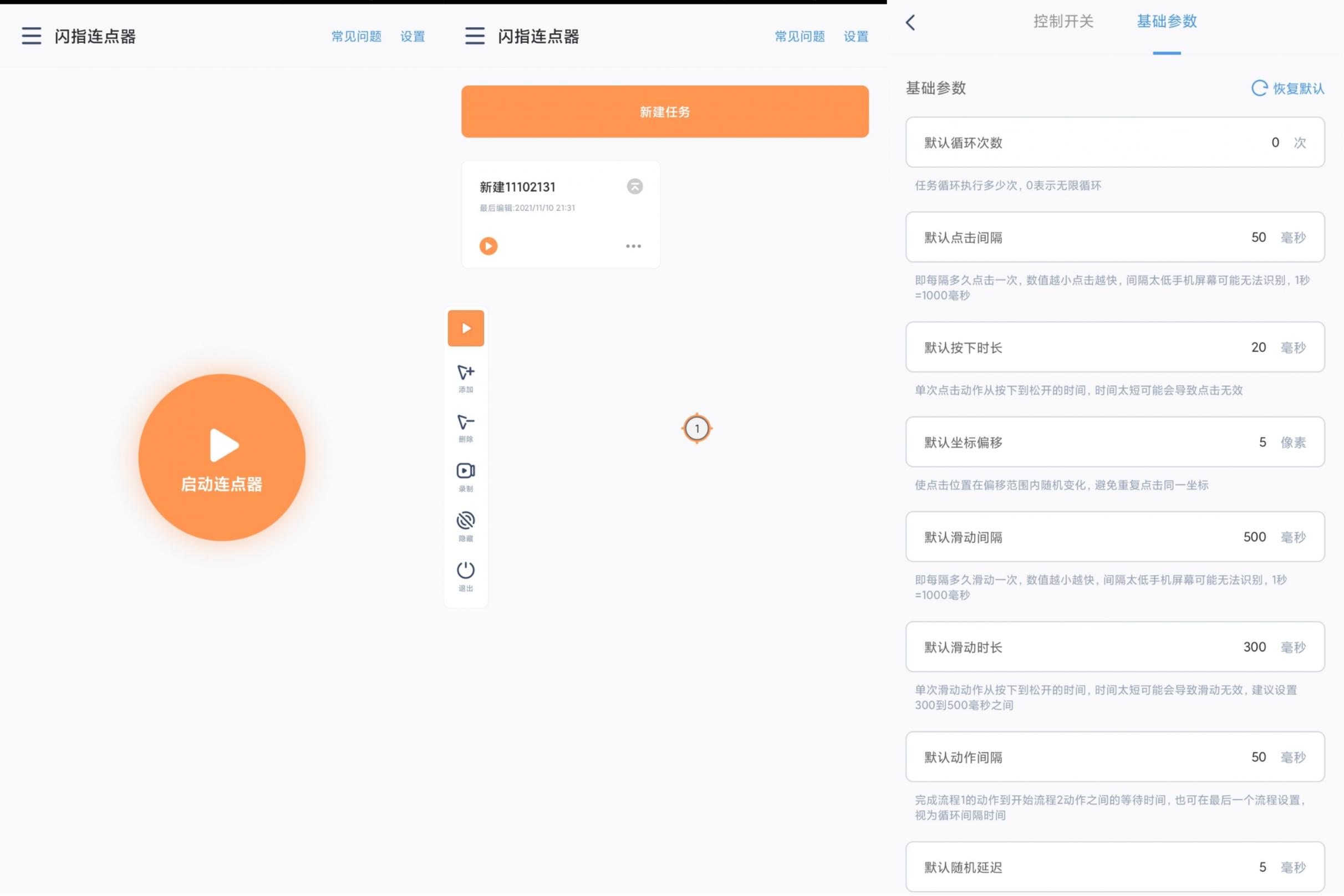Open the left hamburger navigation menu
The width and height of the screenshot is (1344, 896).
pyautogui.click(x=32, y=35)
